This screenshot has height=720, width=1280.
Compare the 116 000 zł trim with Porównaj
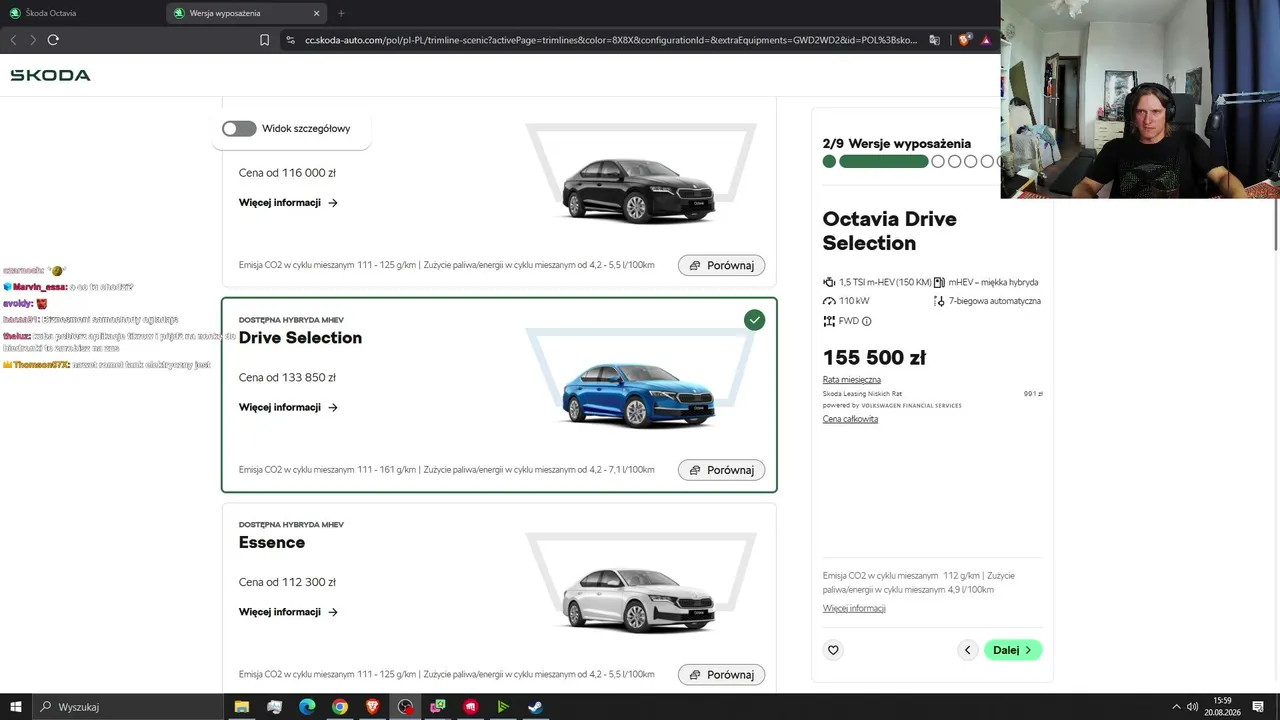pos(722,265)
